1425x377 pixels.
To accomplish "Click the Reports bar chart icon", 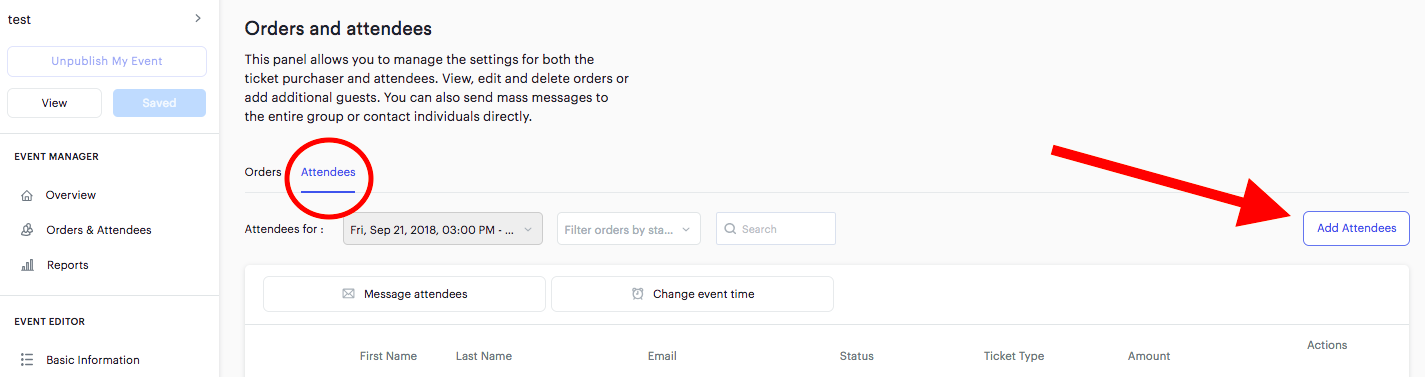I will pyautogui.click(x=27, y=265).
